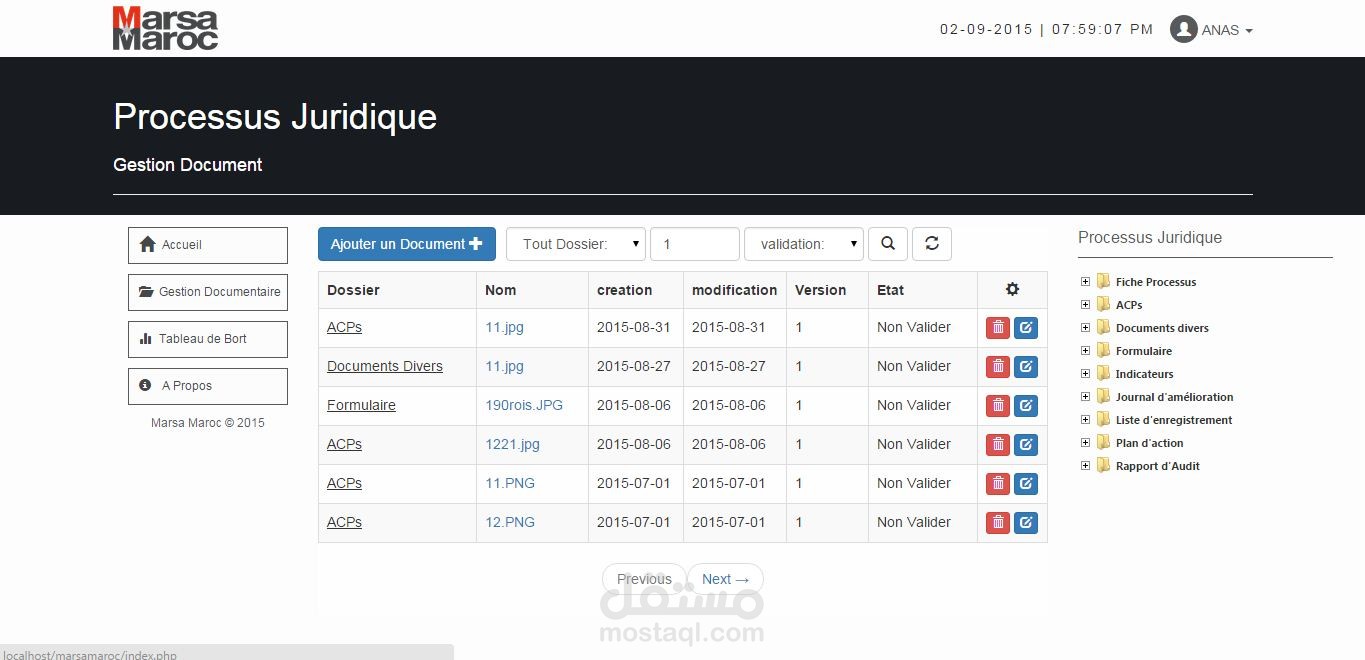Expand the Fiche Processus tree node
1365x660 pixels.
[1085, 282]
